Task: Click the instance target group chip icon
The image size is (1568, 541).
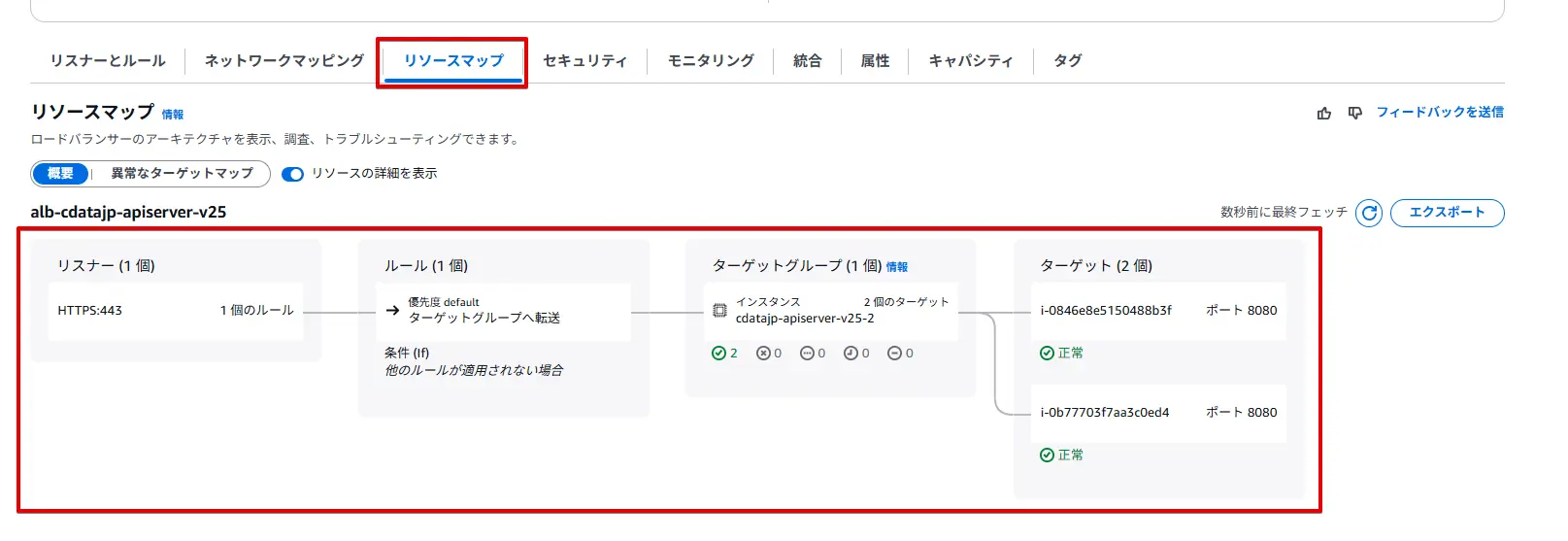Action: click(719, 311)
